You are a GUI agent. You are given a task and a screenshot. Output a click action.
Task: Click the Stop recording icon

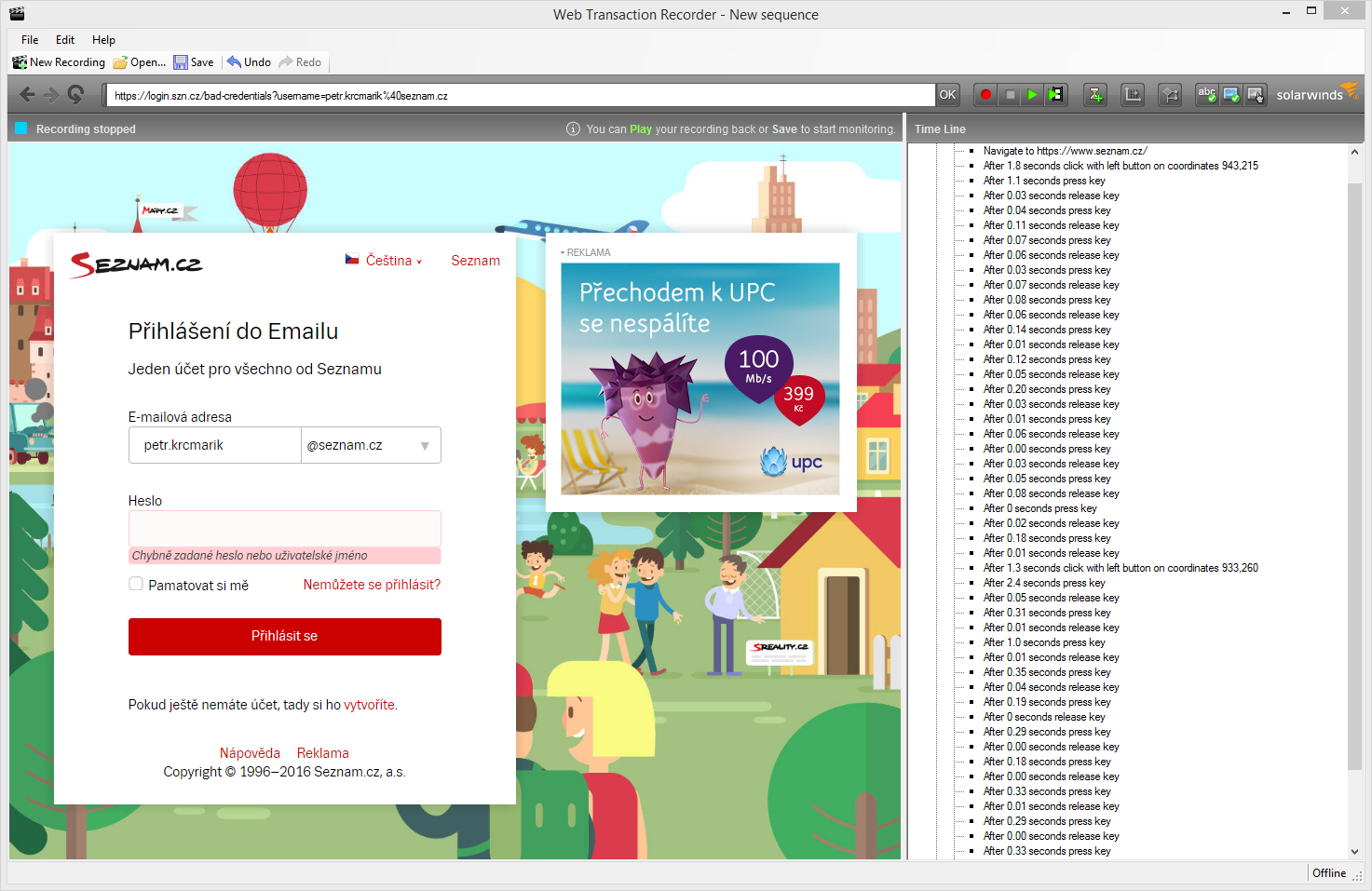coord(1010,94)
